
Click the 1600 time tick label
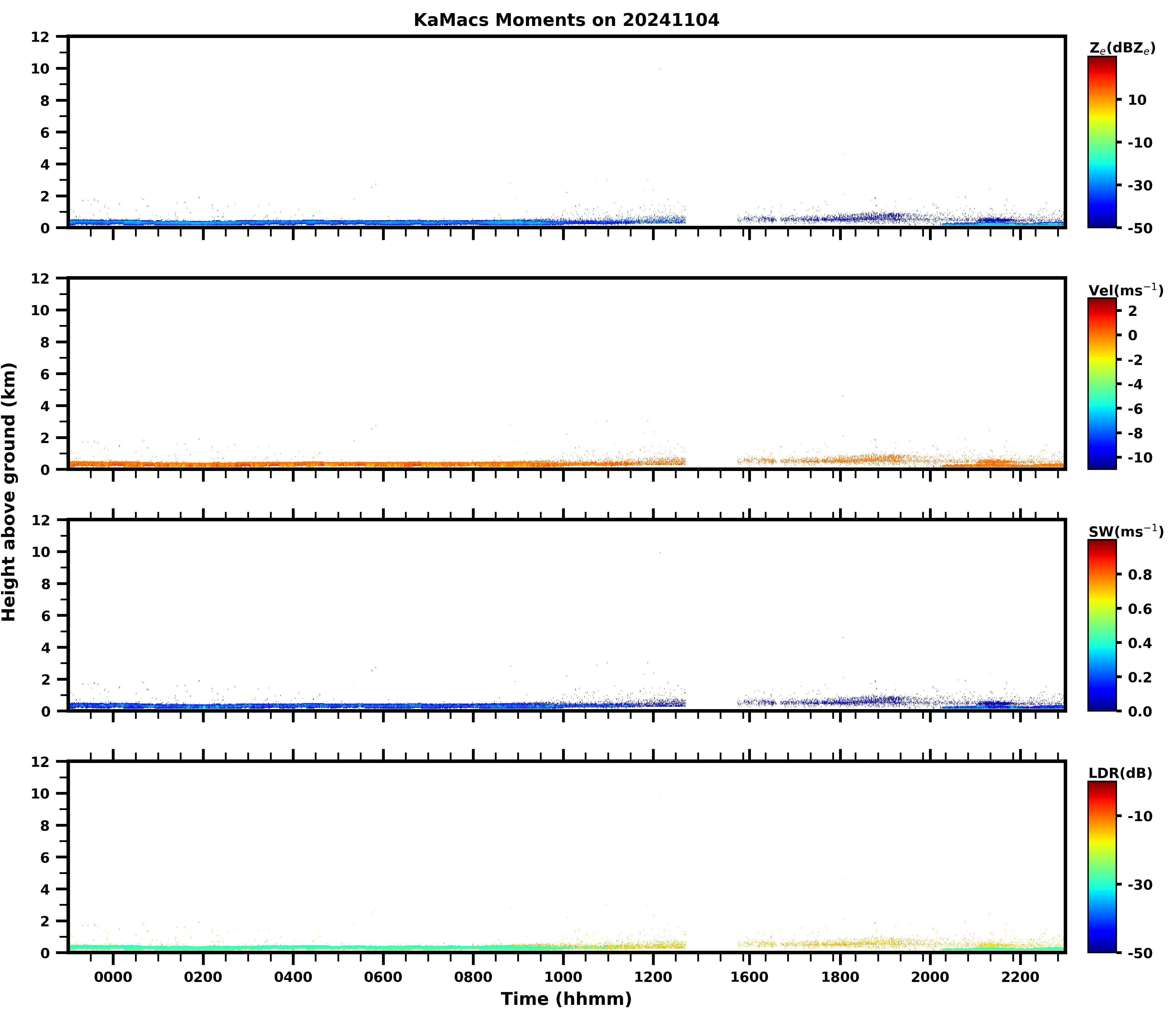click(x=749, y=978)
